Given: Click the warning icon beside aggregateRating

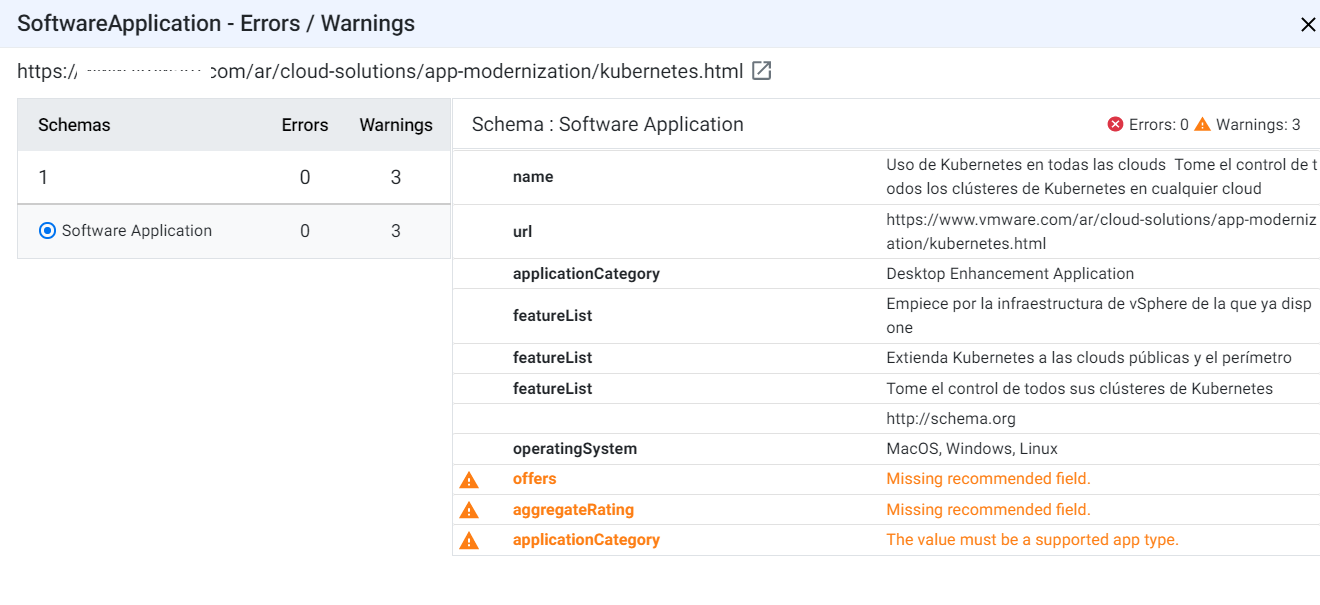Looking at the screenshot, I should click(x=469, y=510).
